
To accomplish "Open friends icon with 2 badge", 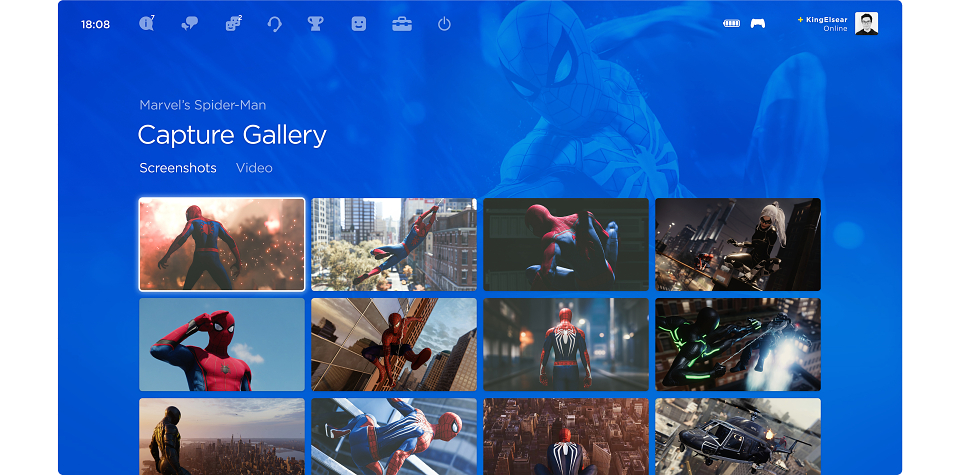I will point(233,24).
